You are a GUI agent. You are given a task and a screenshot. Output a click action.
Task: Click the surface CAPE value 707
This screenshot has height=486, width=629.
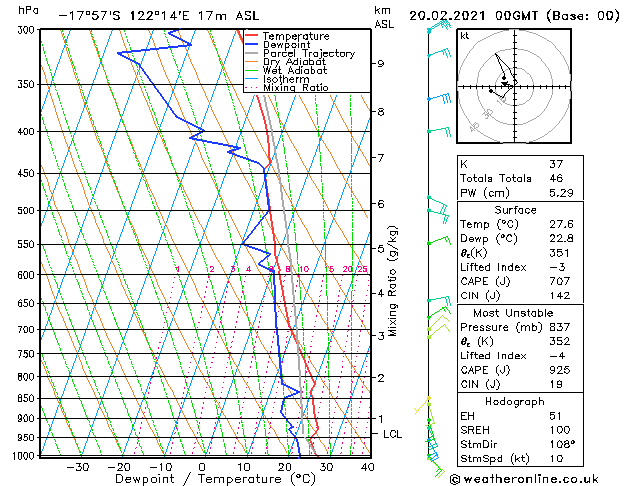pyautogui.click(x=559, y=281)
